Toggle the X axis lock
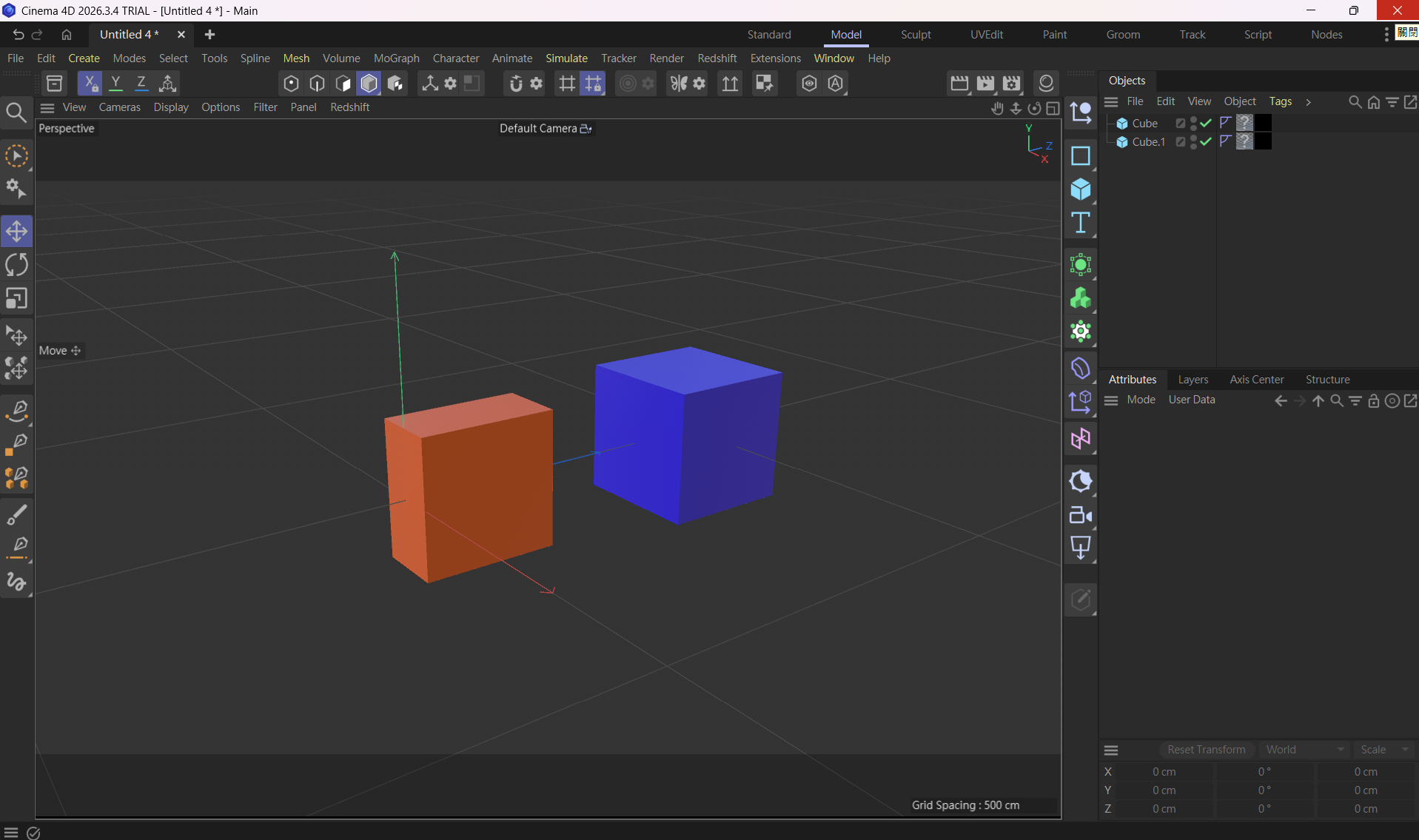1419x840 pixels. [90, 83]
